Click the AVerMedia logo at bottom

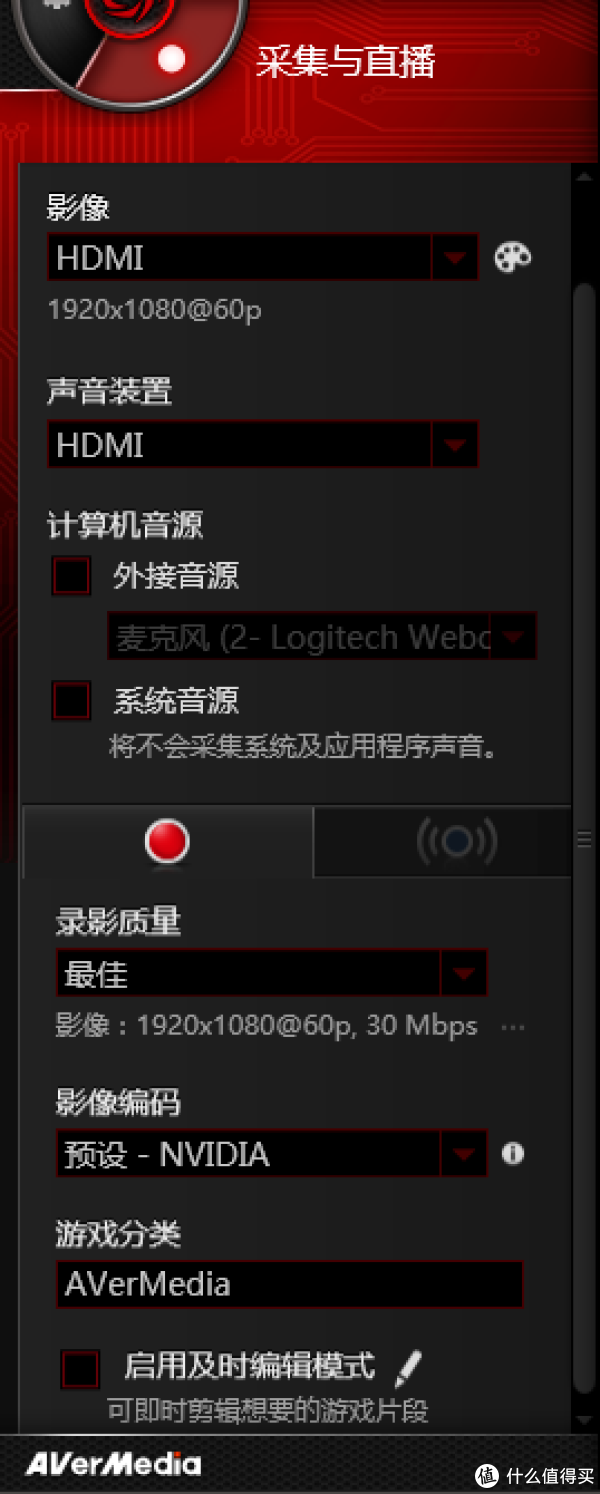tap(112, 1464)
